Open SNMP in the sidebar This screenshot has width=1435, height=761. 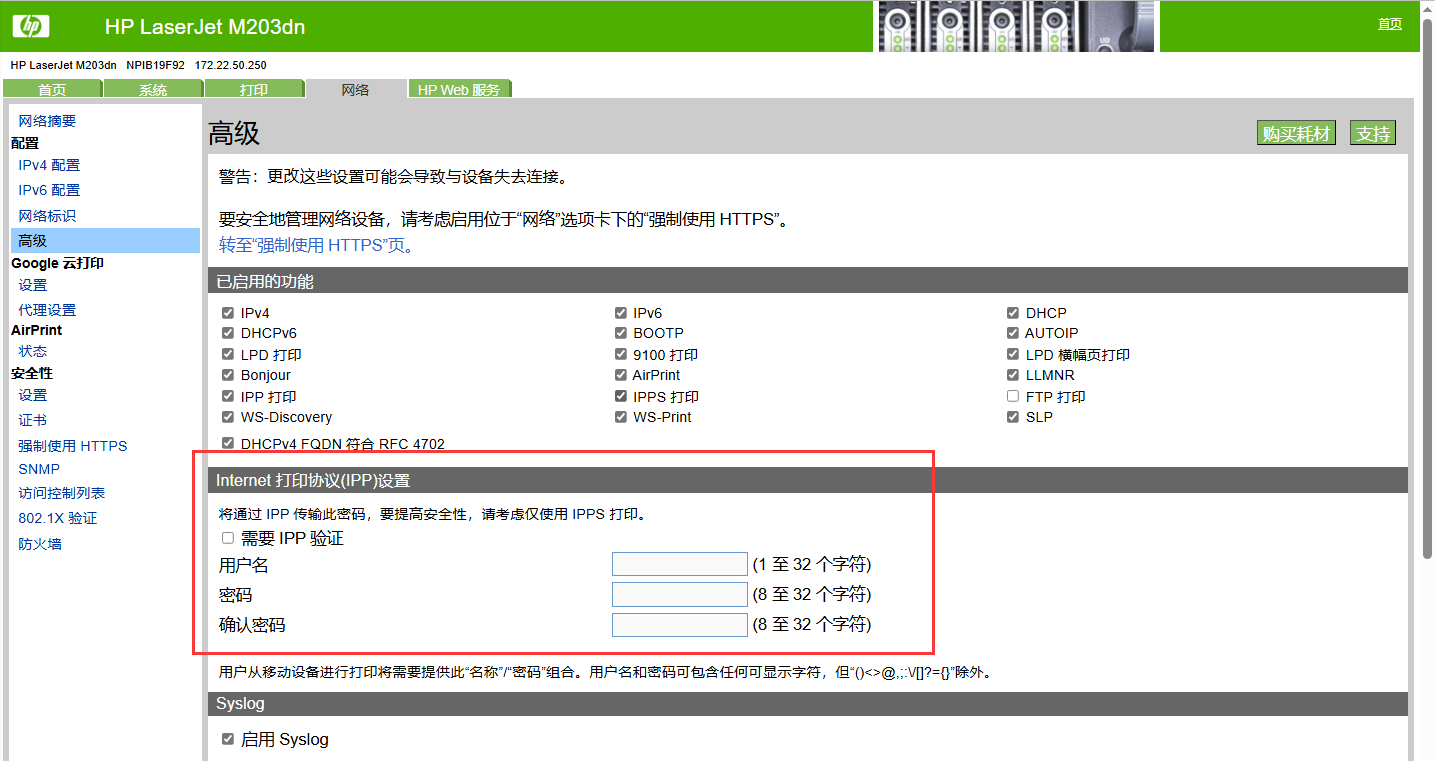(x=39, y=469)
